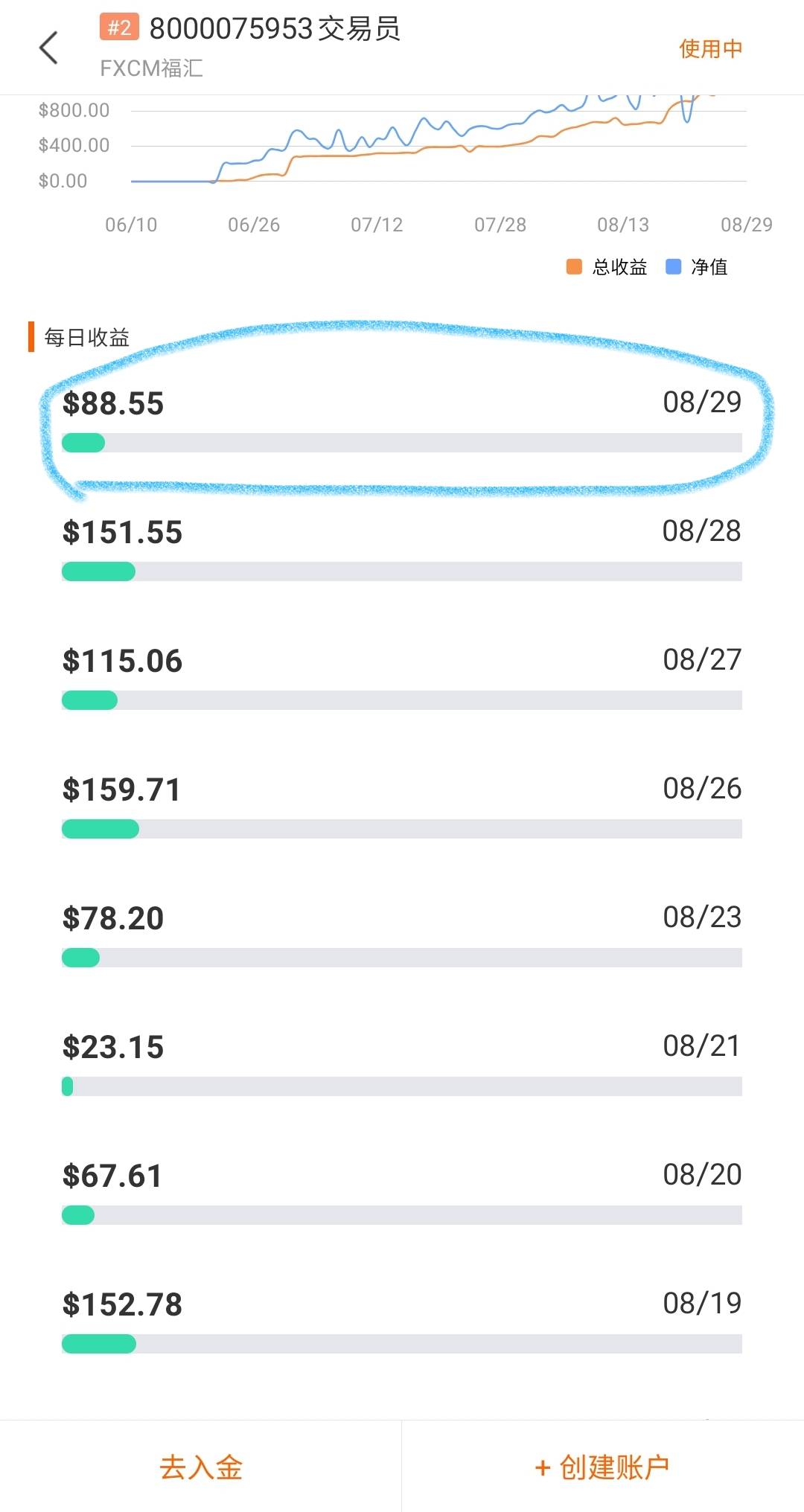
Task: Toggle the blue 净值 legend swatch
Action: (x=673, y=267)
